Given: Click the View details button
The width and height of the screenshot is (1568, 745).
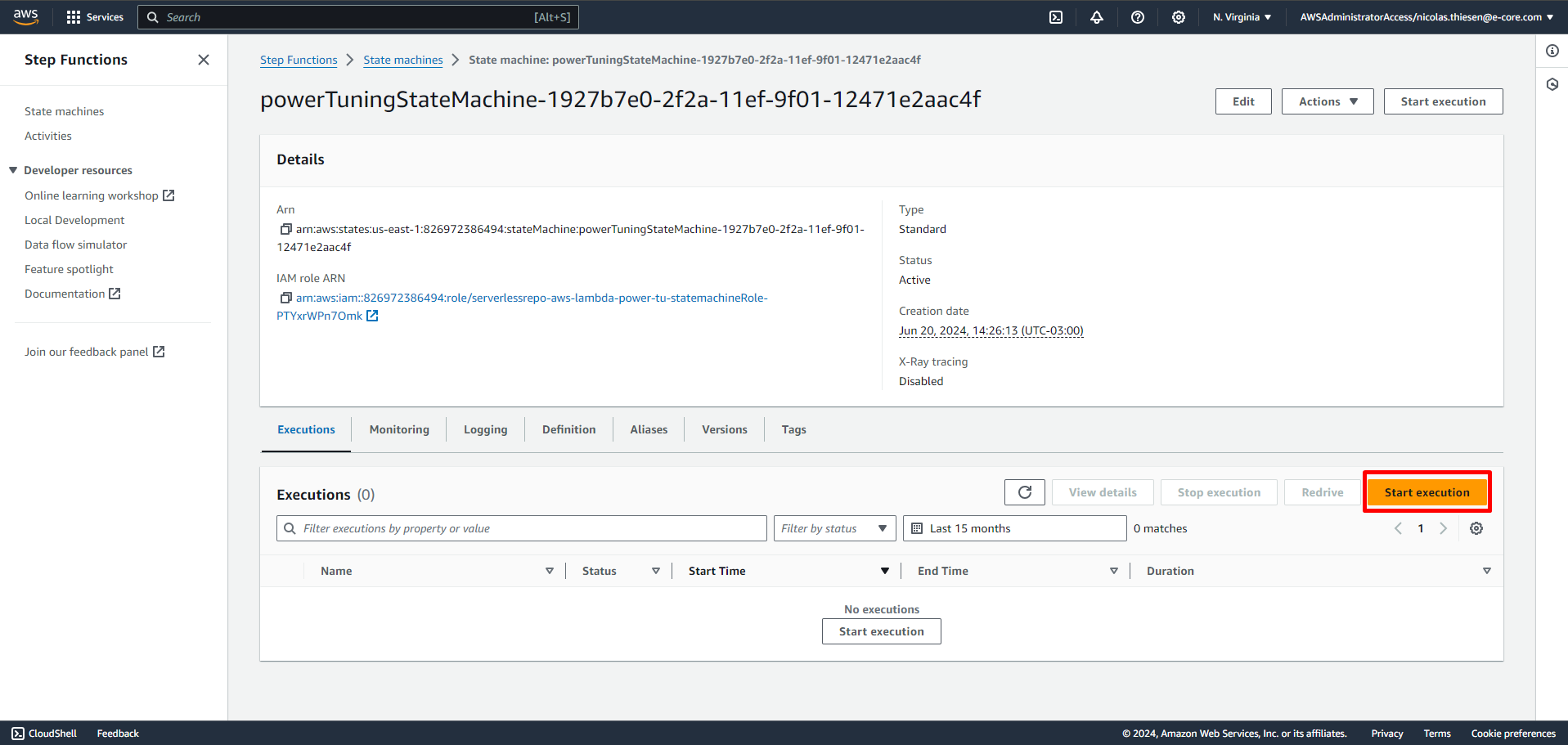Looking at the screenshot, I should (x=1103, y=492).
